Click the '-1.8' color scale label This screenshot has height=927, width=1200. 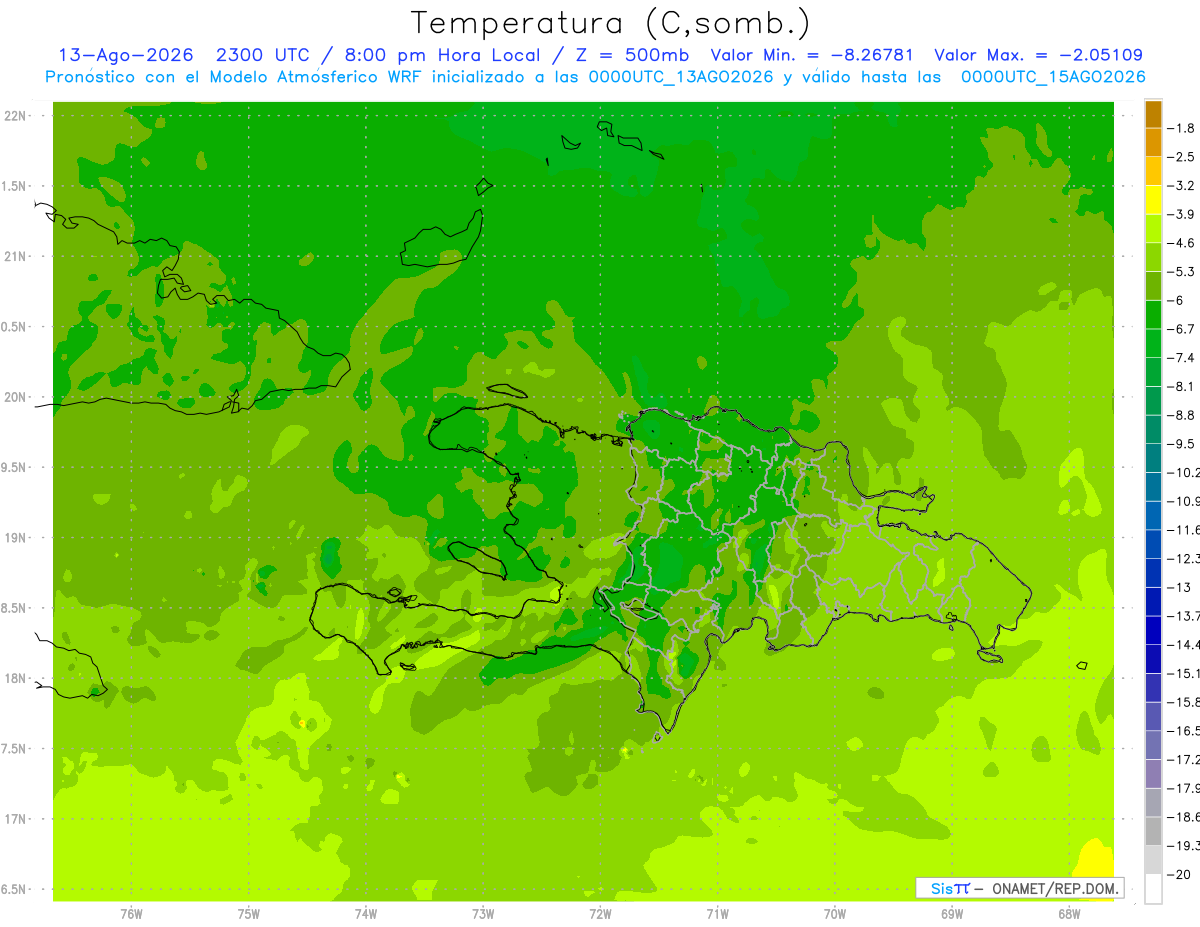tap(1182, 128)
